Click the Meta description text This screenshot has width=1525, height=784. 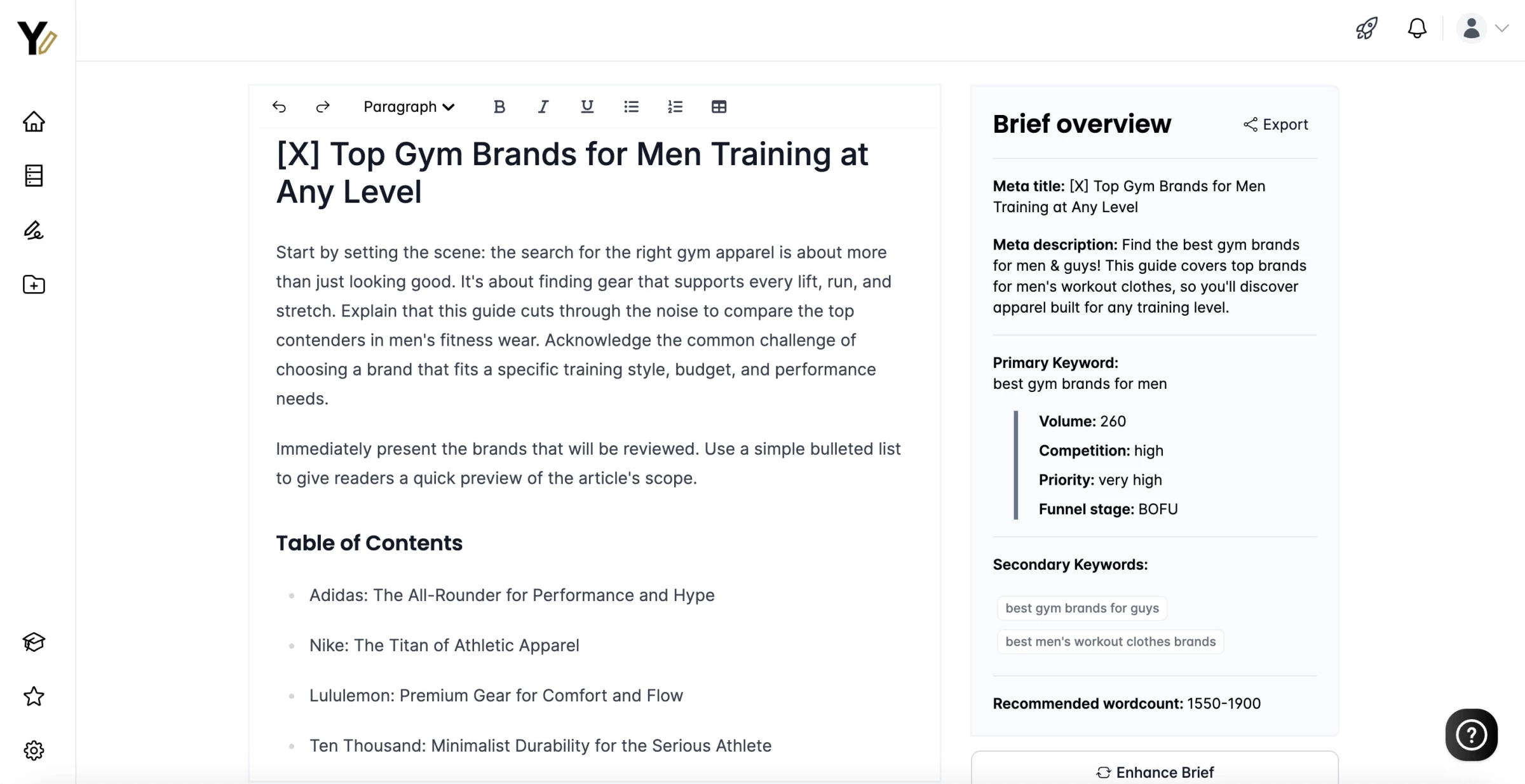tap(1150, 276)
